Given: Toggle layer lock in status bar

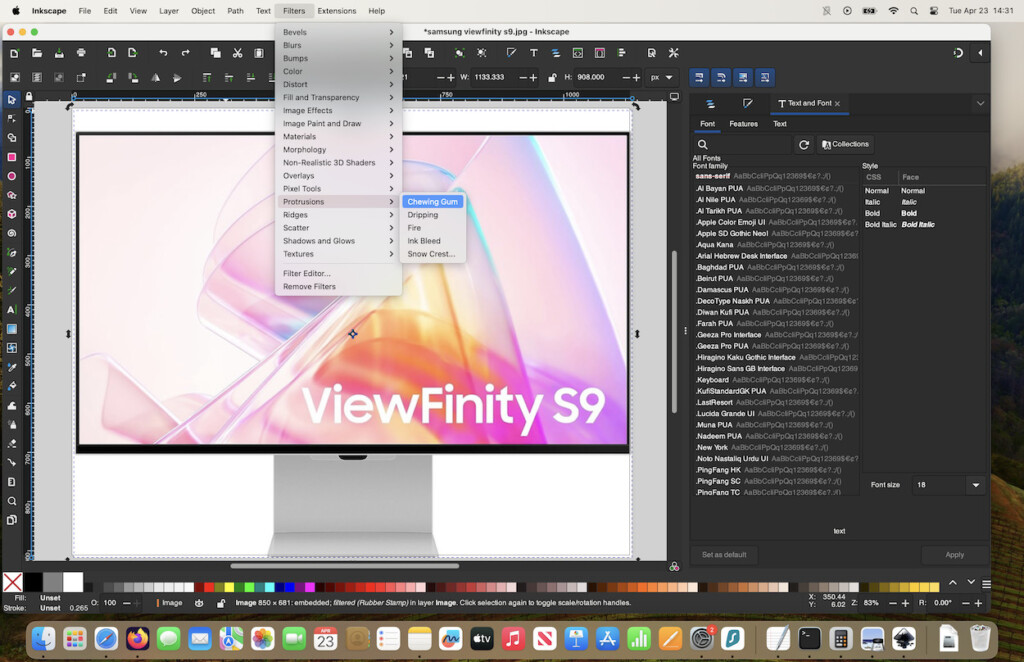Looking at the screenshot, I should [x=221, y=603].
